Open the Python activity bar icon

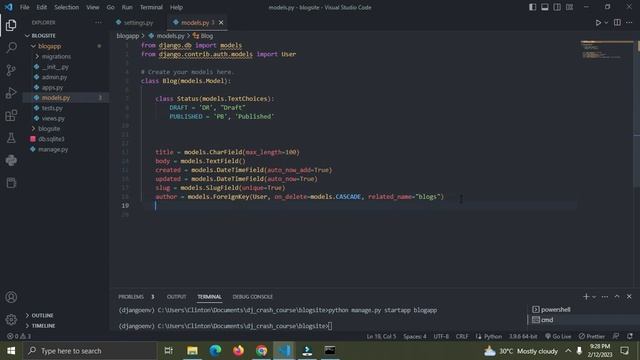[x=11, y=160]
